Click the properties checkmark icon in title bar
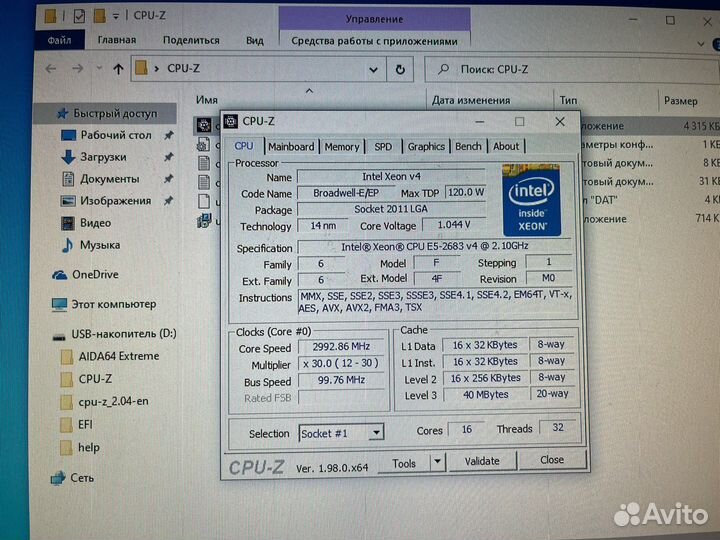This screenshot has height=540, width=720. point(79,17)
